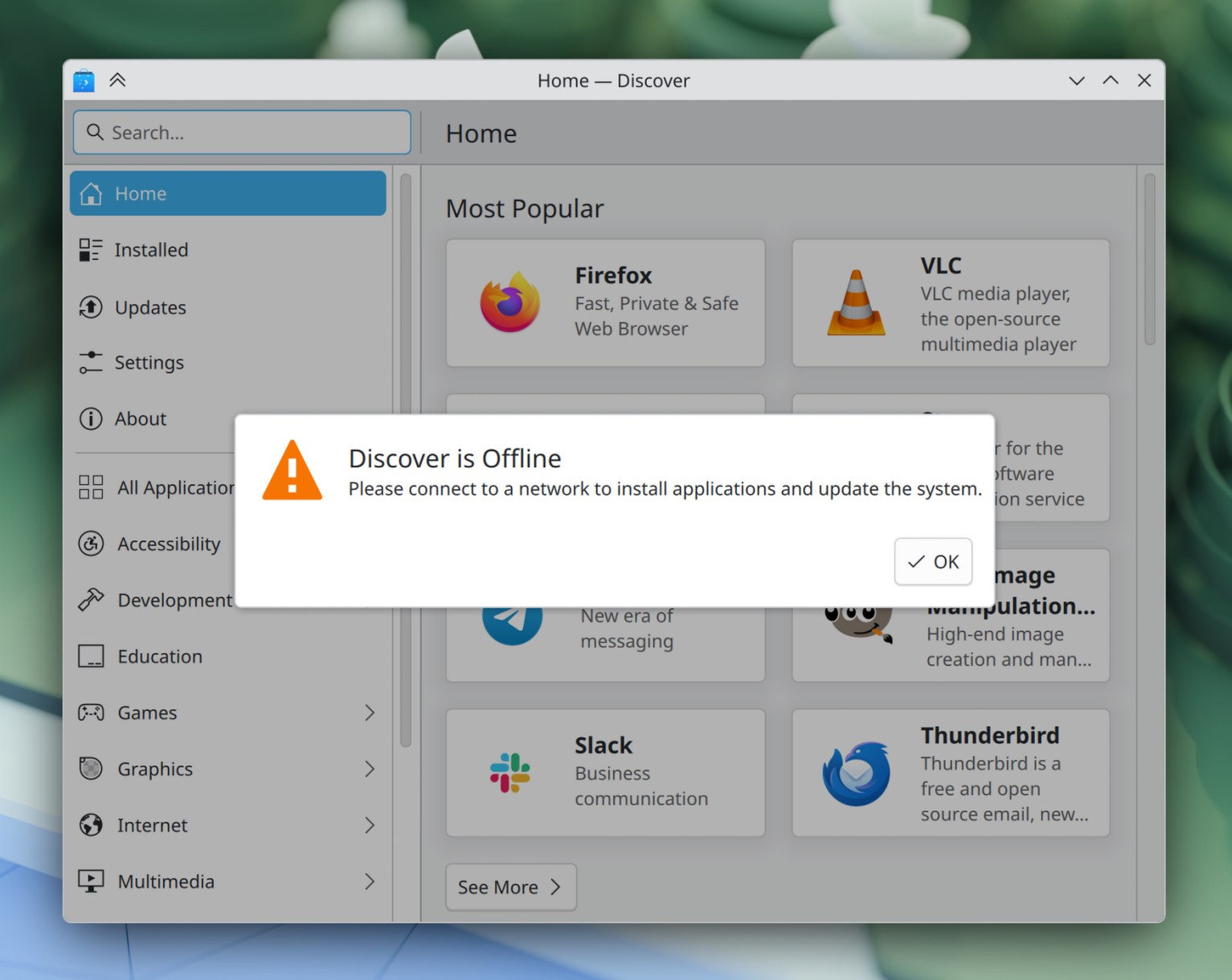Viewport: 1232px width, 980px height.
Task: Click the Firefox logo icon
Action: (510, 303)
